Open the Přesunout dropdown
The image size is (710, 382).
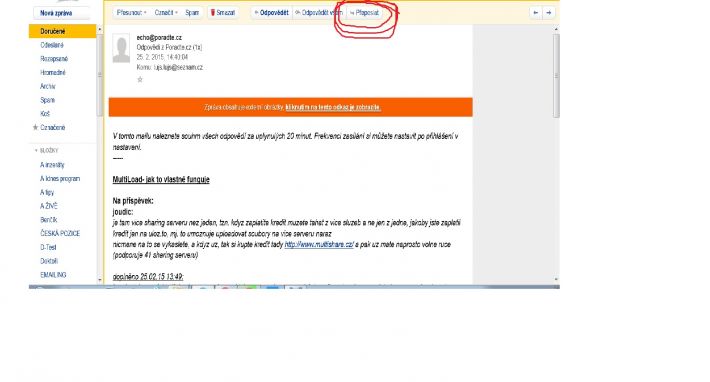(131, 13)
